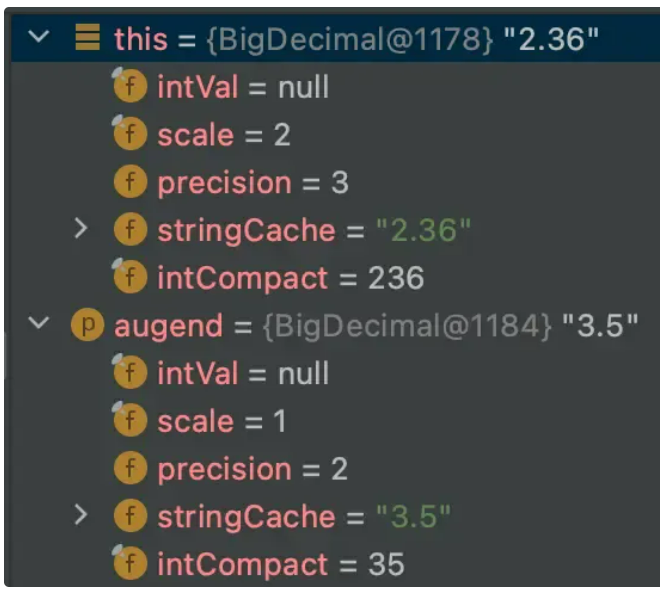The image size is (660, 593).
Task: Click the field icon beside intCompact = 236
Action: point(130,276)
